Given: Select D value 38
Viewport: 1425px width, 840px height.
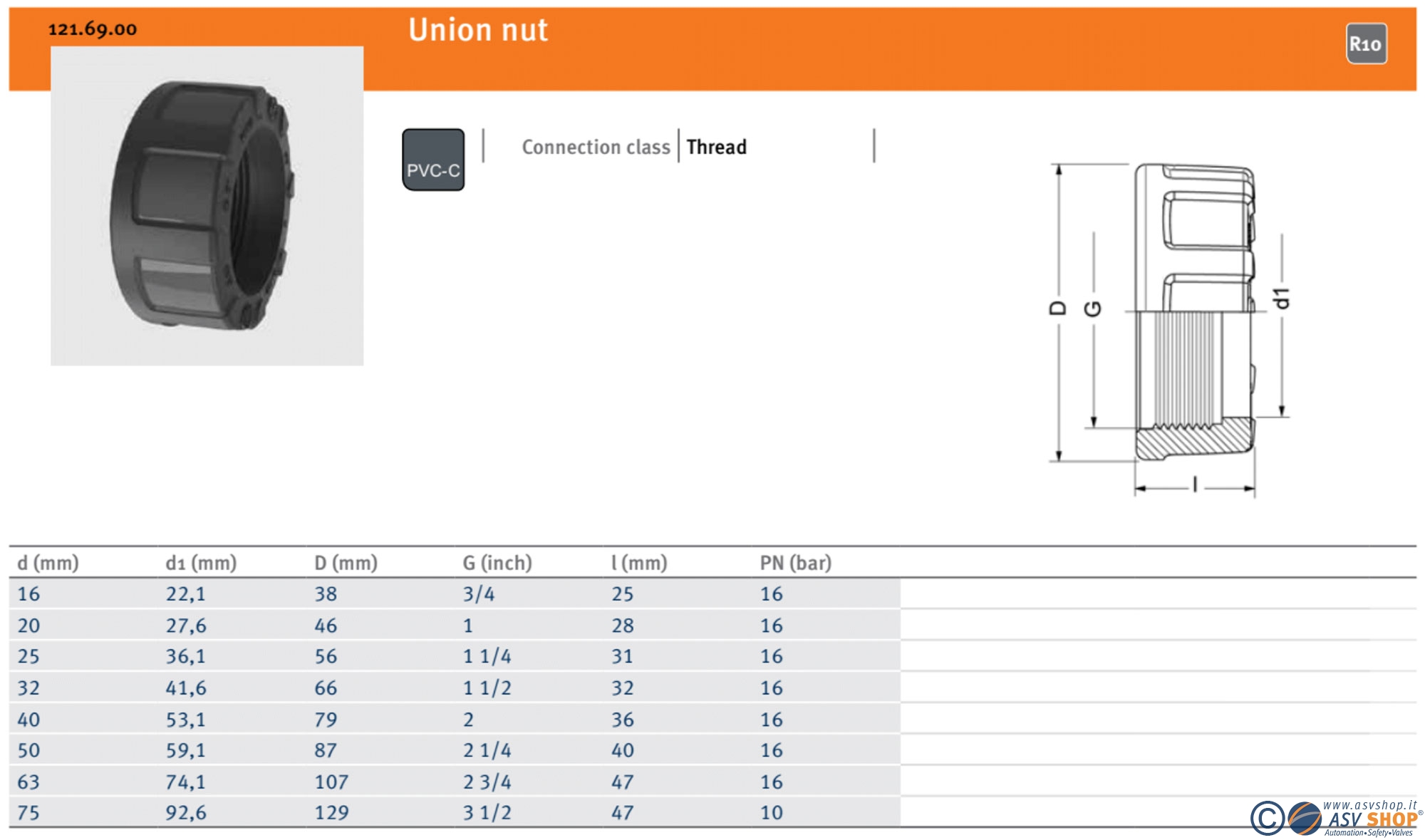Looking at the screenshot, I should click(326, 593).
